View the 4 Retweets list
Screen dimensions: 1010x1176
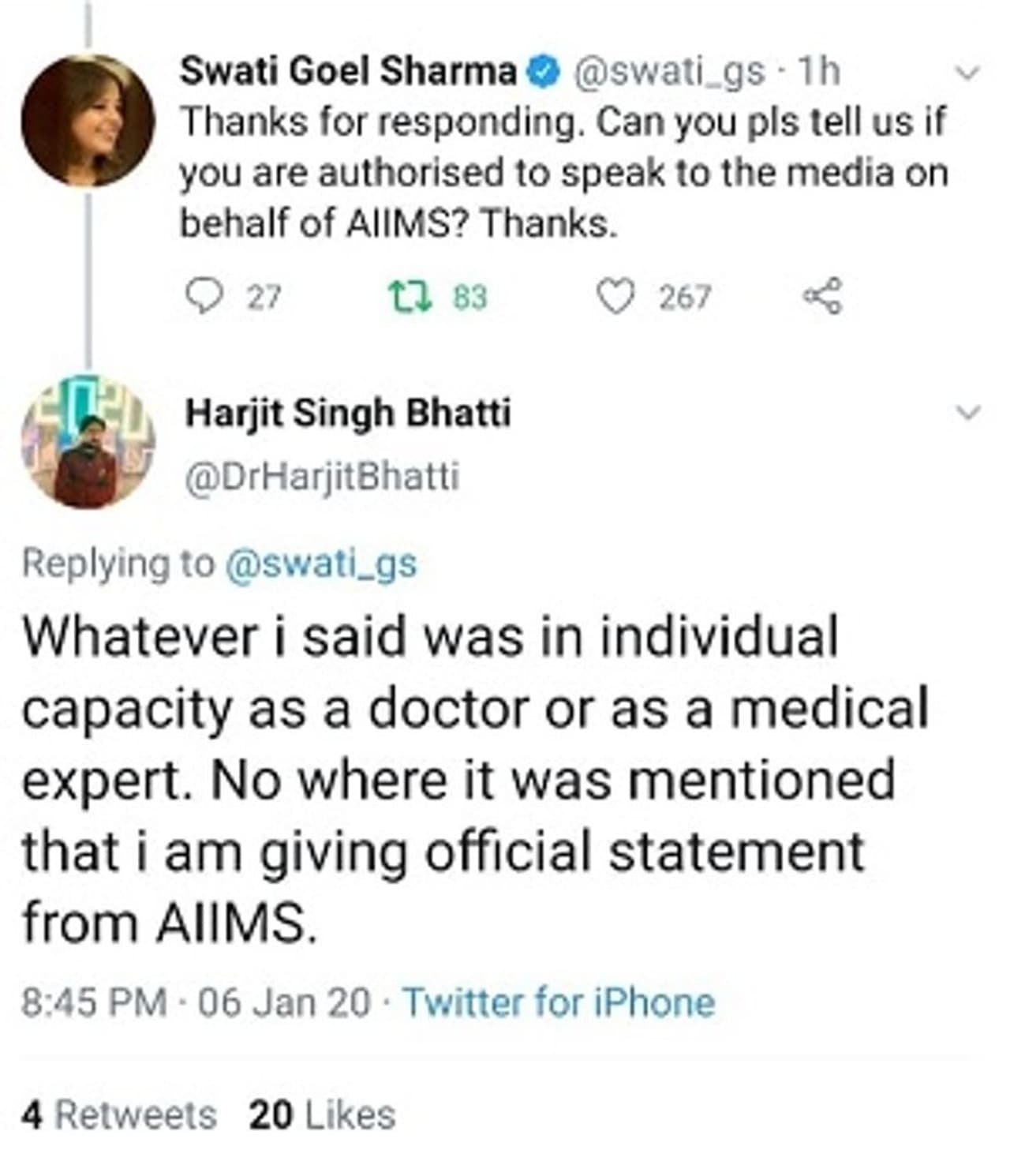click(x=118, y=1115)
